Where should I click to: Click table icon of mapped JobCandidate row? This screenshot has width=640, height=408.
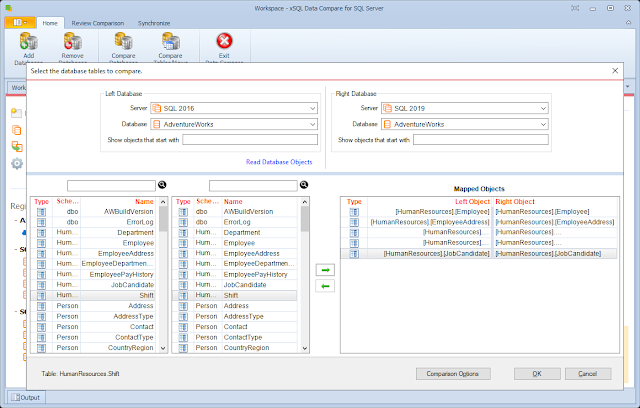pos(354,253)
